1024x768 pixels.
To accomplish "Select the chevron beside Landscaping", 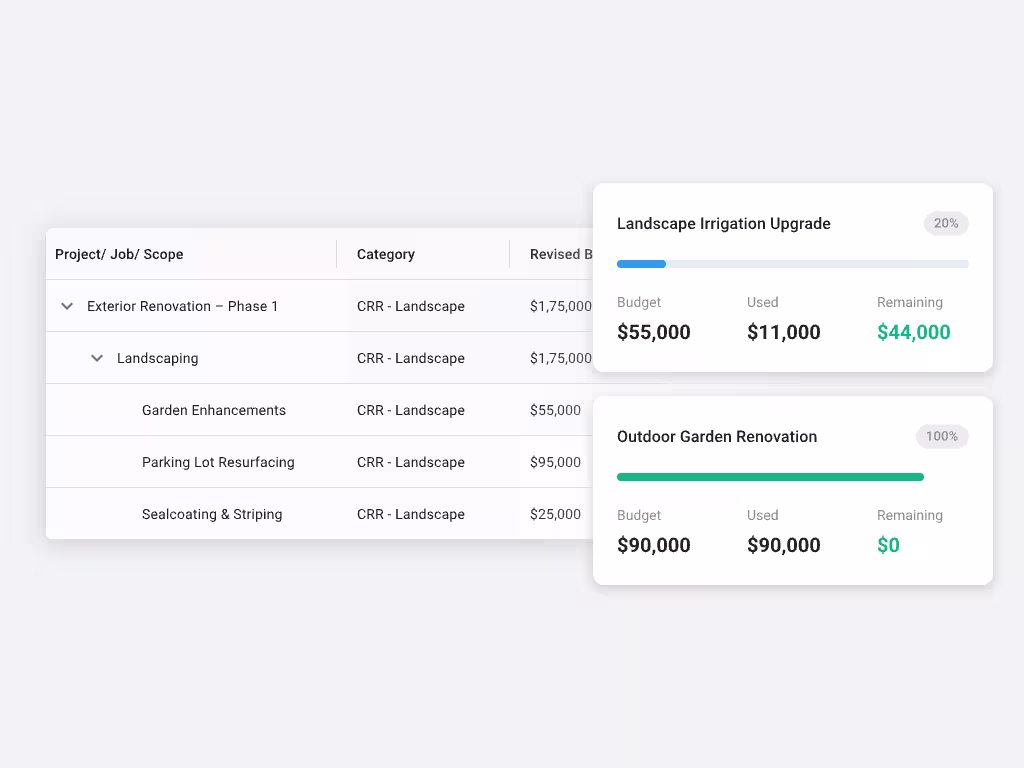I will click(x=97, y=357).
